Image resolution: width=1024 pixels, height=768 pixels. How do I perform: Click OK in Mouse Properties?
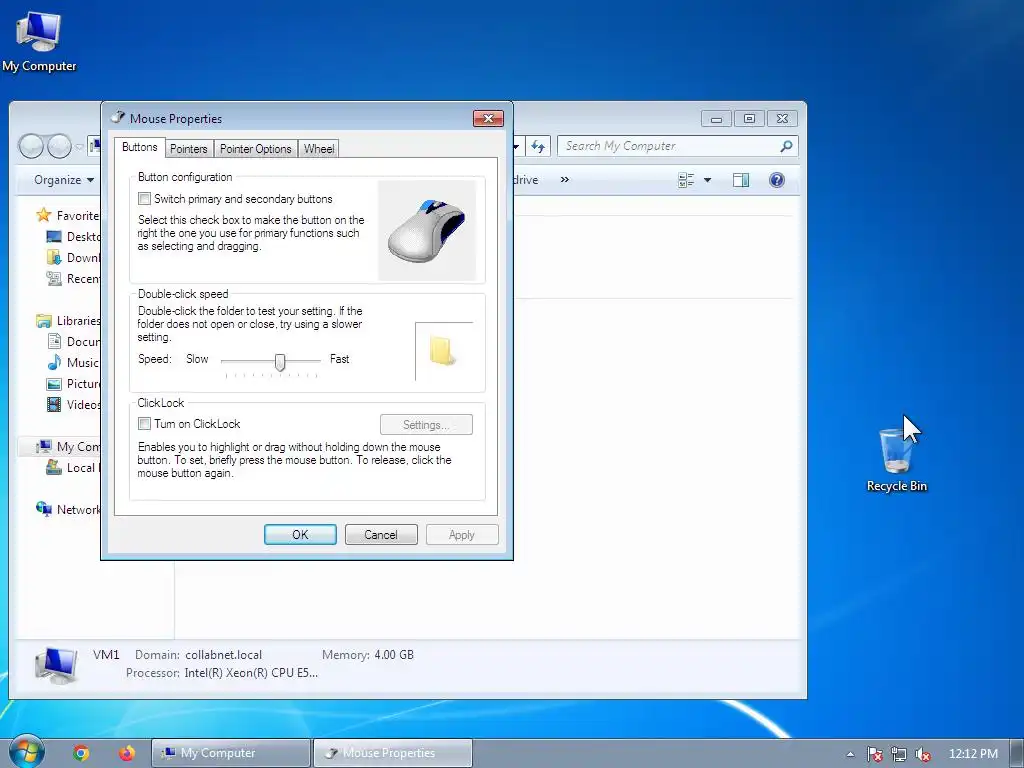[300, 535]
